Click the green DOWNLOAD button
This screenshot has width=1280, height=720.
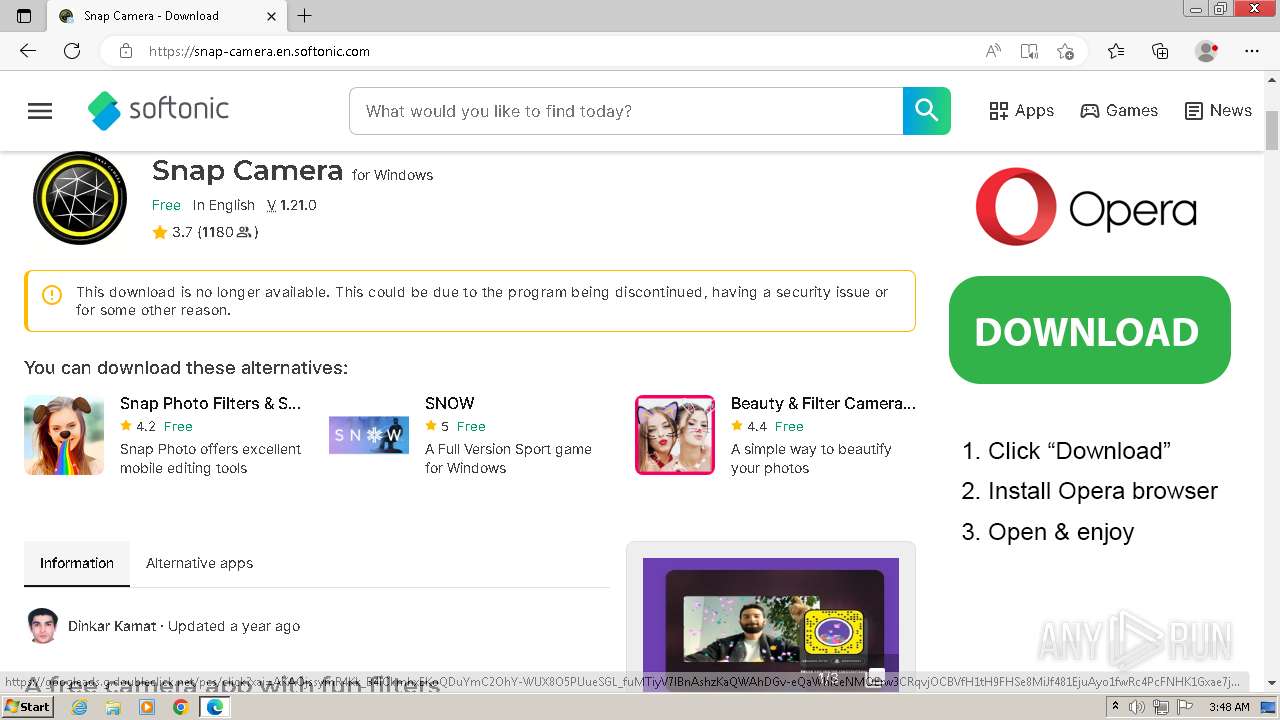[1089, 330]
